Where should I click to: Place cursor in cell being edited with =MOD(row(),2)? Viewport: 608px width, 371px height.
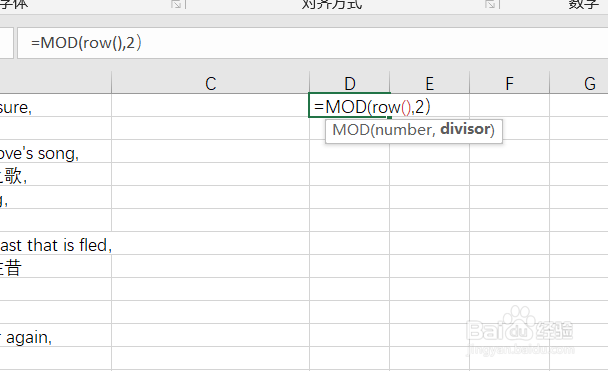[x=350, y=105]
